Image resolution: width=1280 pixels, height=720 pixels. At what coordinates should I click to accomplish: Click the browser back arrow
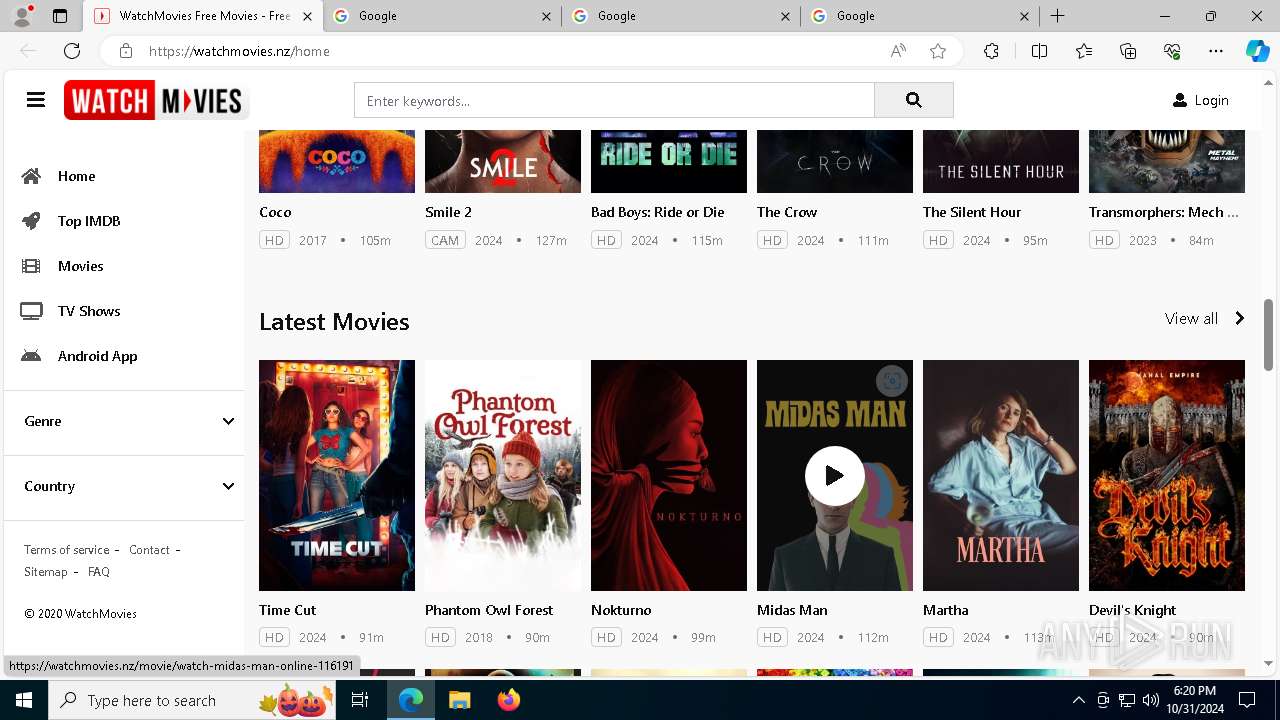point(28,51)
